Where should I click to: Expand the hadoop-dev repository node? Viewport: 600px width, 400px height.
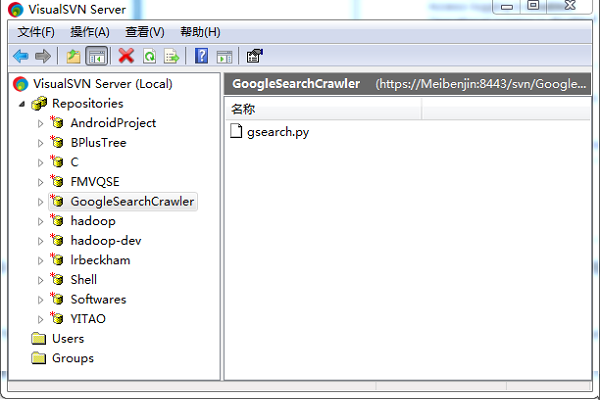tap(41, 240)
